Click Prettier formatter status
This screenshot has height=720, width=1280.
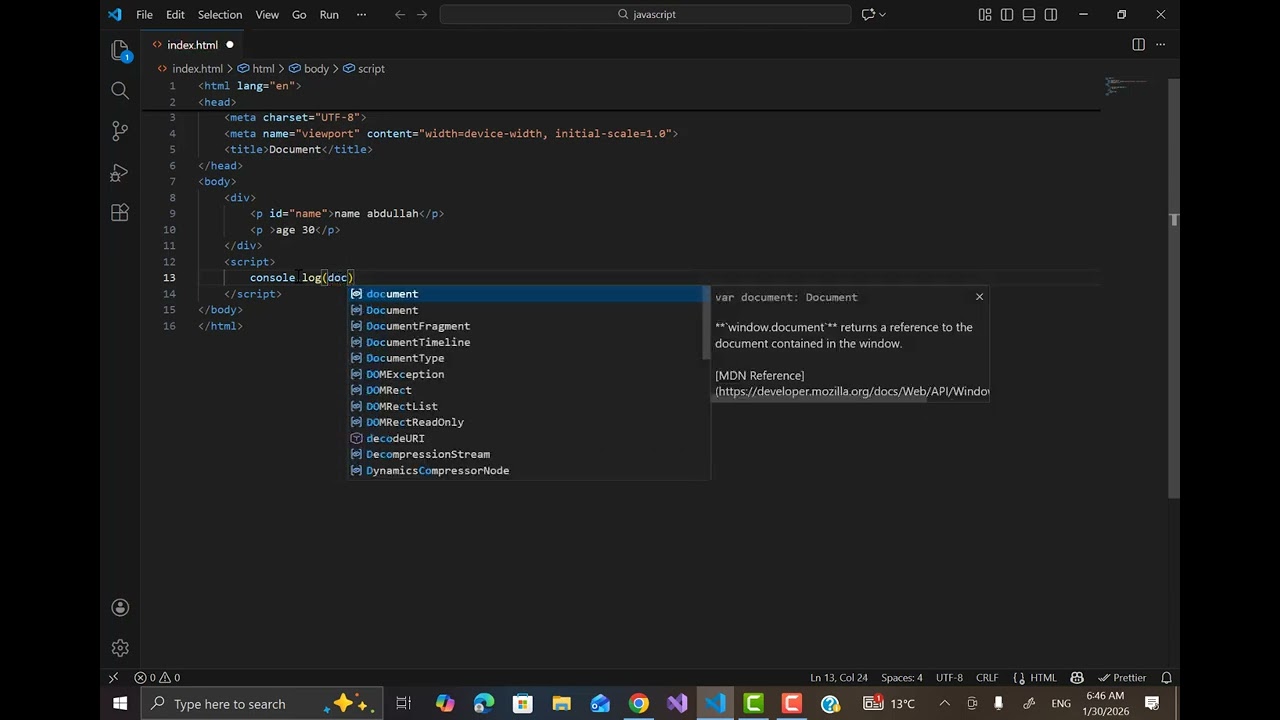pyautogui.click(x=1122, y=677)
